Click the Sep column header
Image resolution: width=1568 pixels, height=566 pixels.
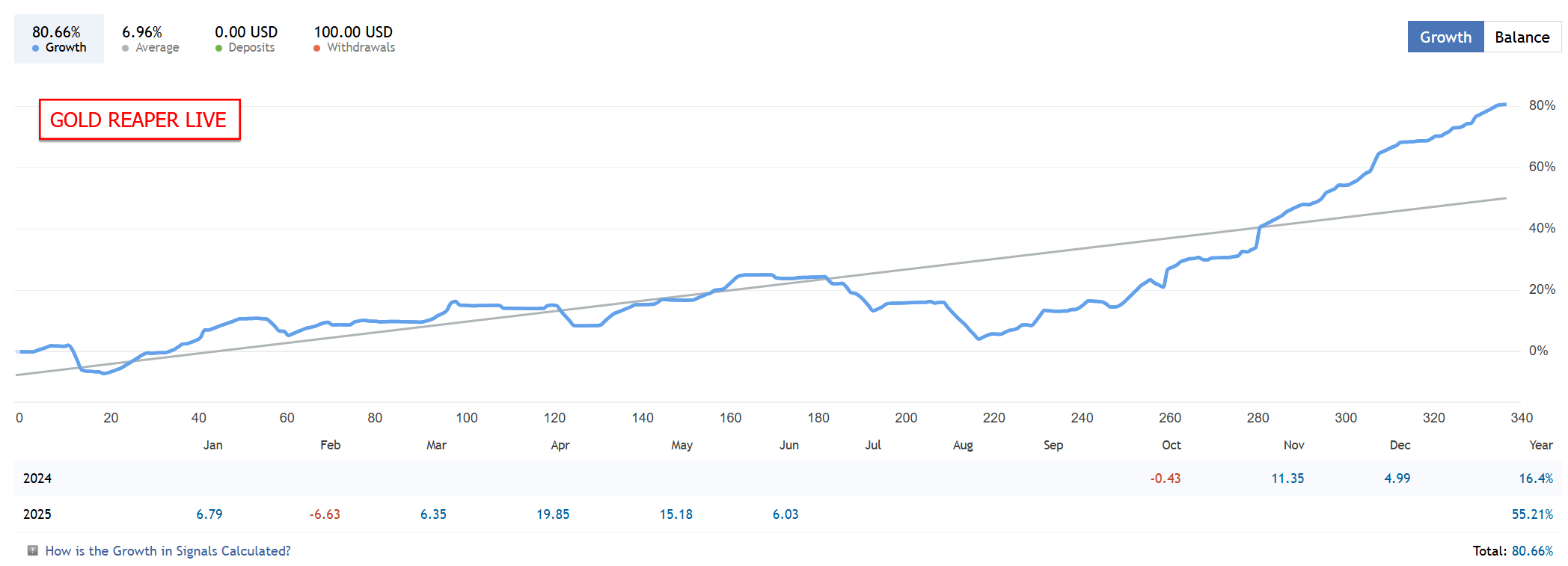[1053, 445]
